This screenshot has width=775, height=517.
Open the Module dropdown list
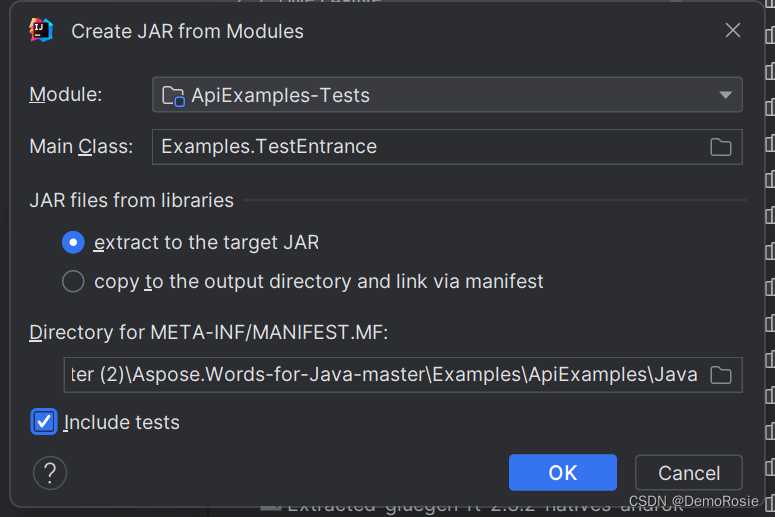[447, 94]
